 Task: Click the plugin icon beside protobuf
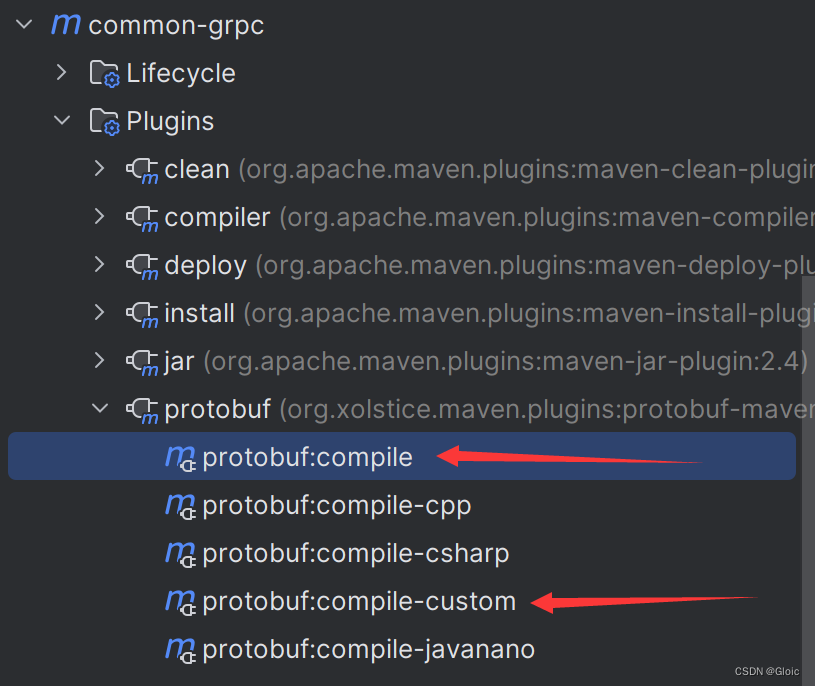coord(144,409)
